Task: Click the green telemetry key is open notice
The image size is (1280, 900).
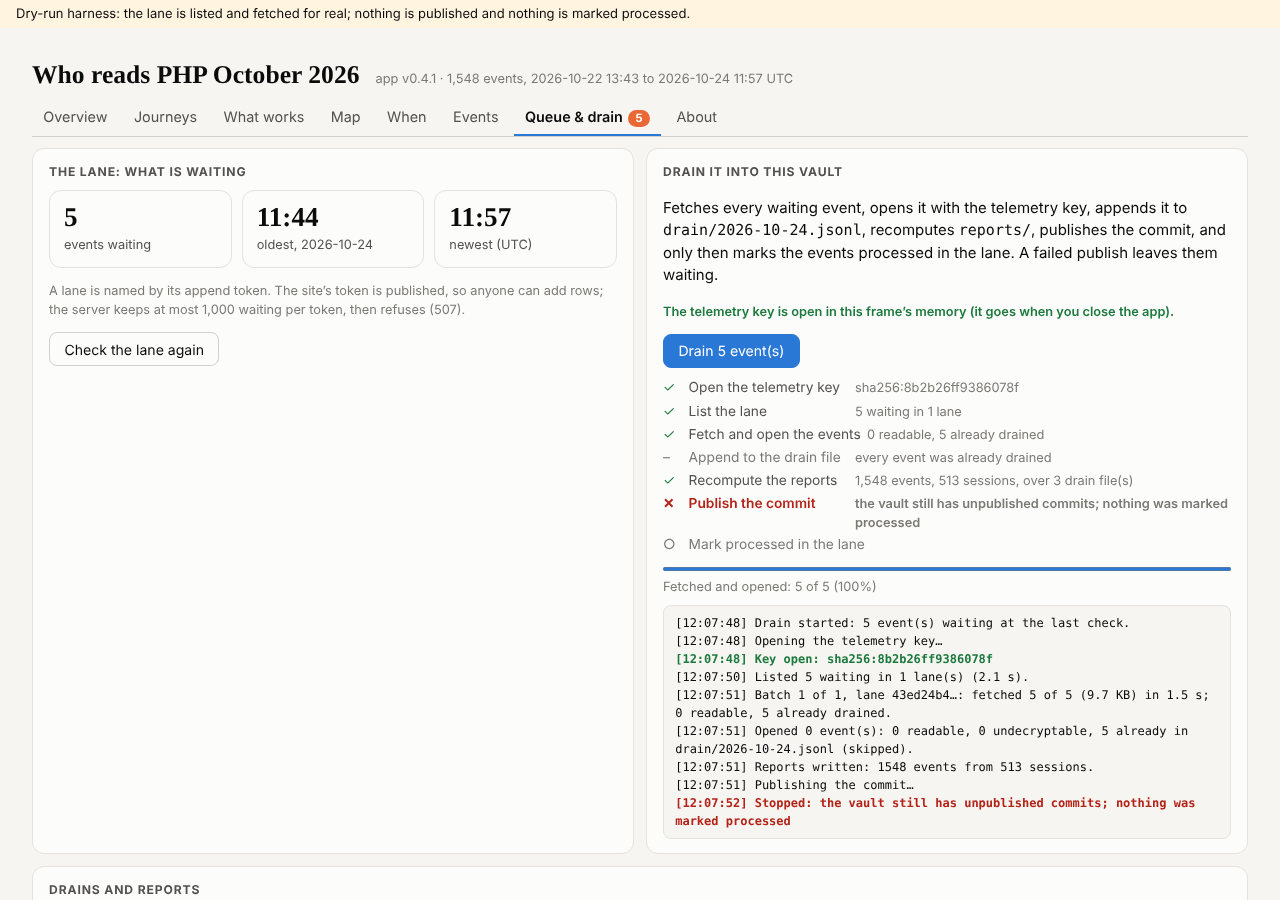Action: [x=918, y=311]
